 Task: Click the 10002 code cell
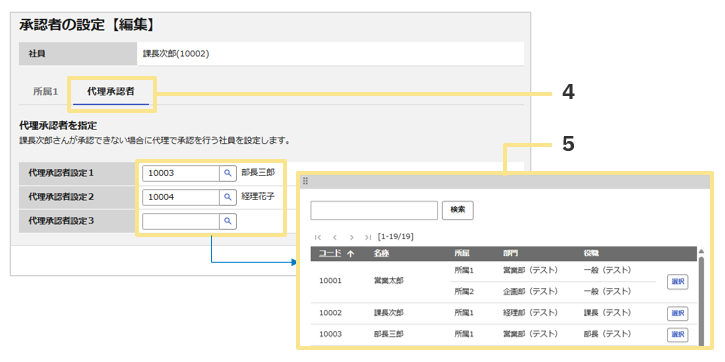pos(331,313)
